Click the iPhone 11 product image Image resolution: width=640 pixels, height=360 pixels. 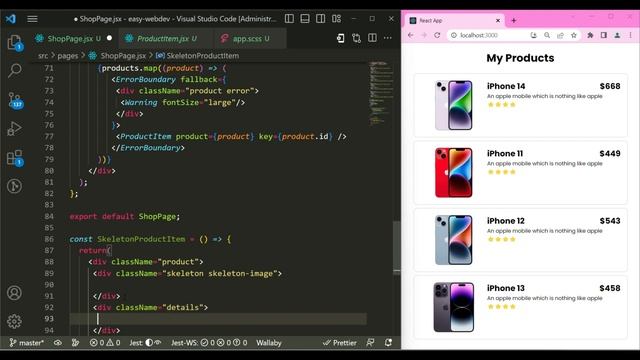pos(453,173)
